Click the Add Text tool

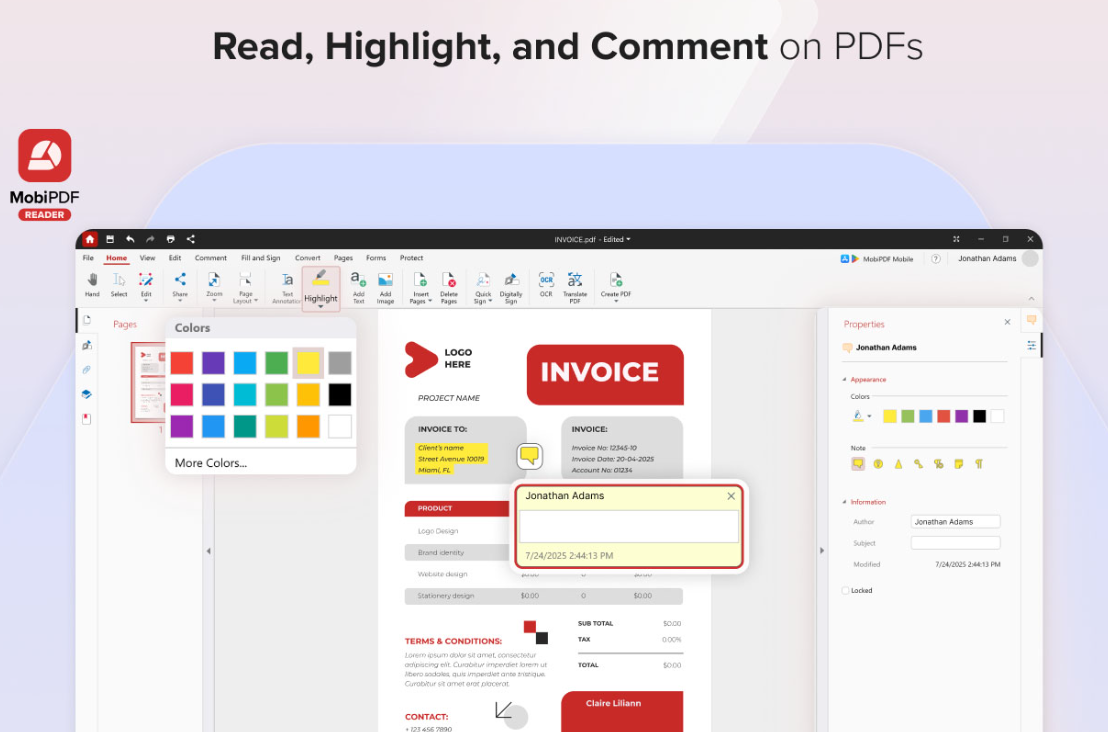click(358, 282)
